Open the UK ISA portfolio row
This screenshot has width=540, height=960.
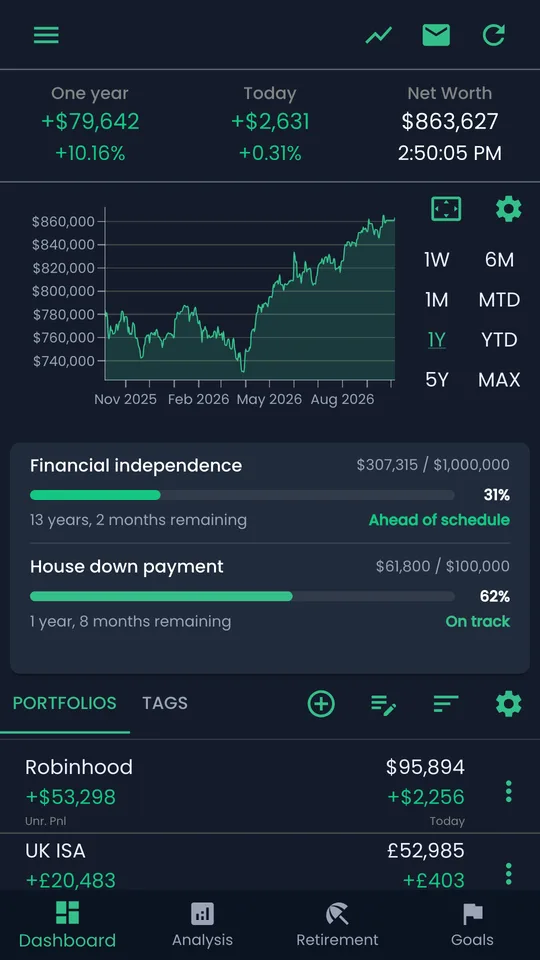point(270,863)
